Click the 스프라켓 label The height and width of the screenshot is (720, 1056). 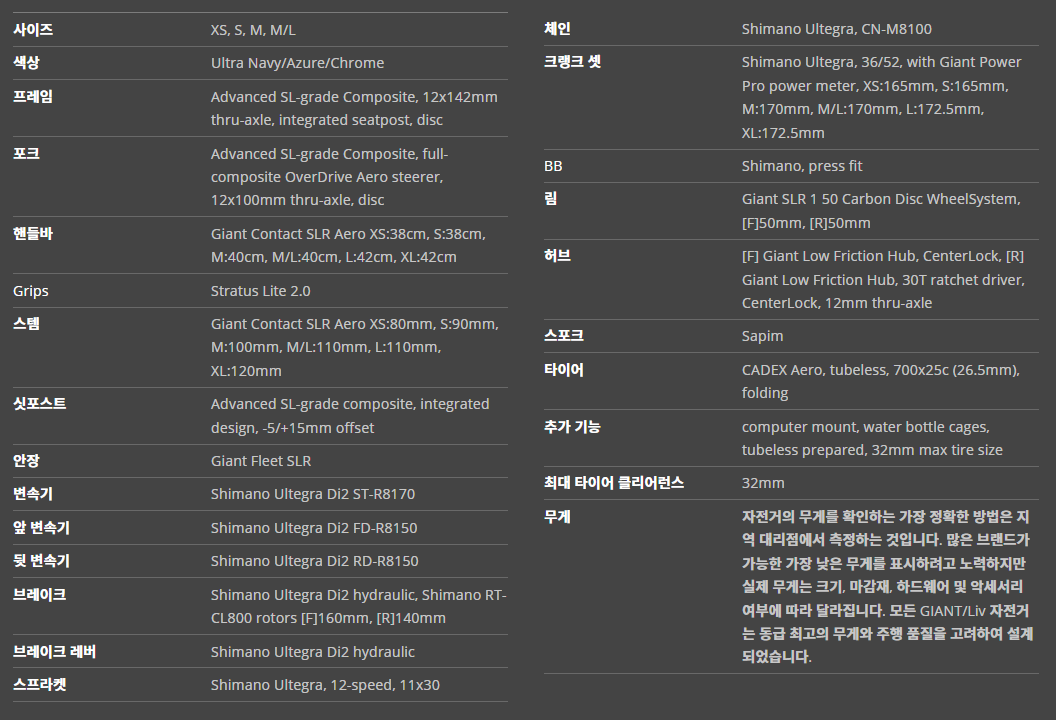pos(40,685)
